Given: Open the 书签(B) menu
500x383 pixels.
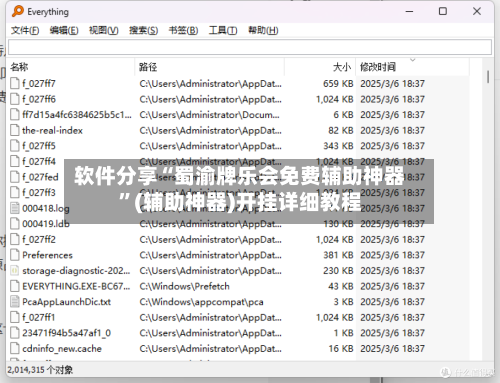Looking at the screenshot, I should pyautogui.click(x=183, y=30).
